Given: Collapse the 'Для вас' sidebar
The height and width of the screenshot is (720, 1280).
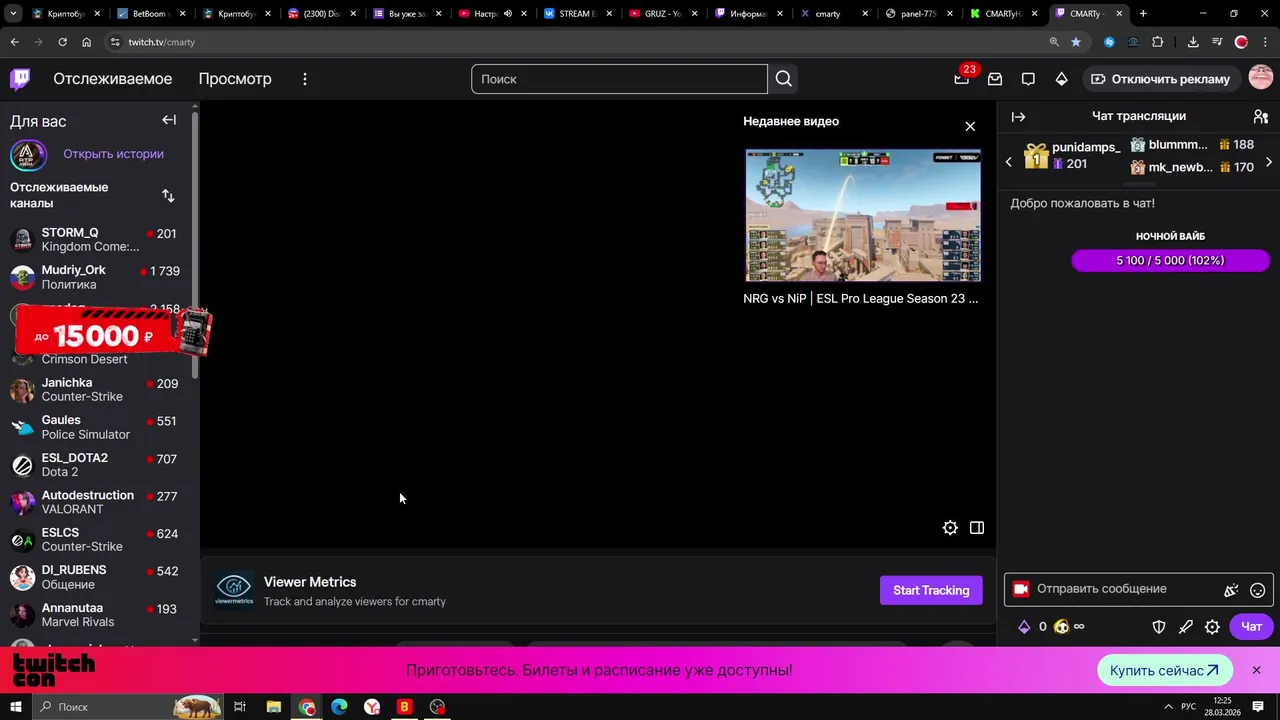Looking at the screenshot, I should click(169, 120).
